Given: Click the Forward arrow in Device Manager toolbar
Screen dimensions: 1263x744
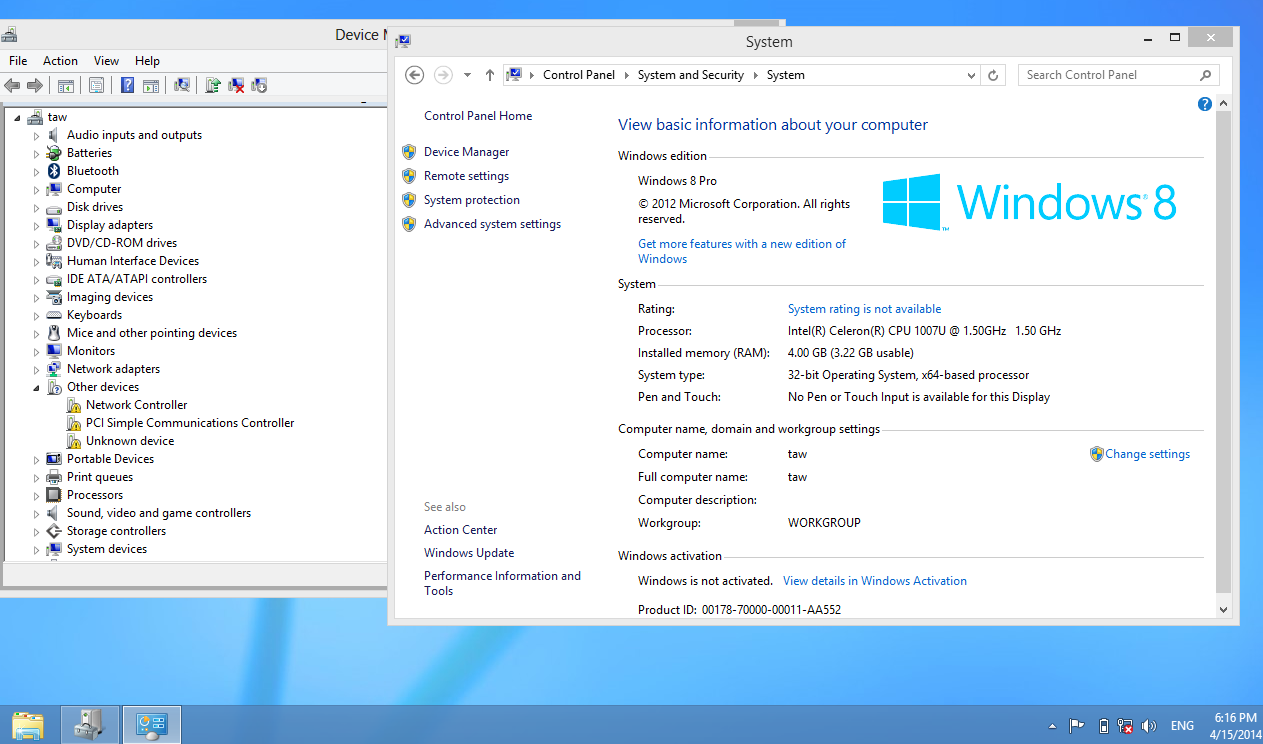Looking at the screenshot, I should click(x=35, y=86).
